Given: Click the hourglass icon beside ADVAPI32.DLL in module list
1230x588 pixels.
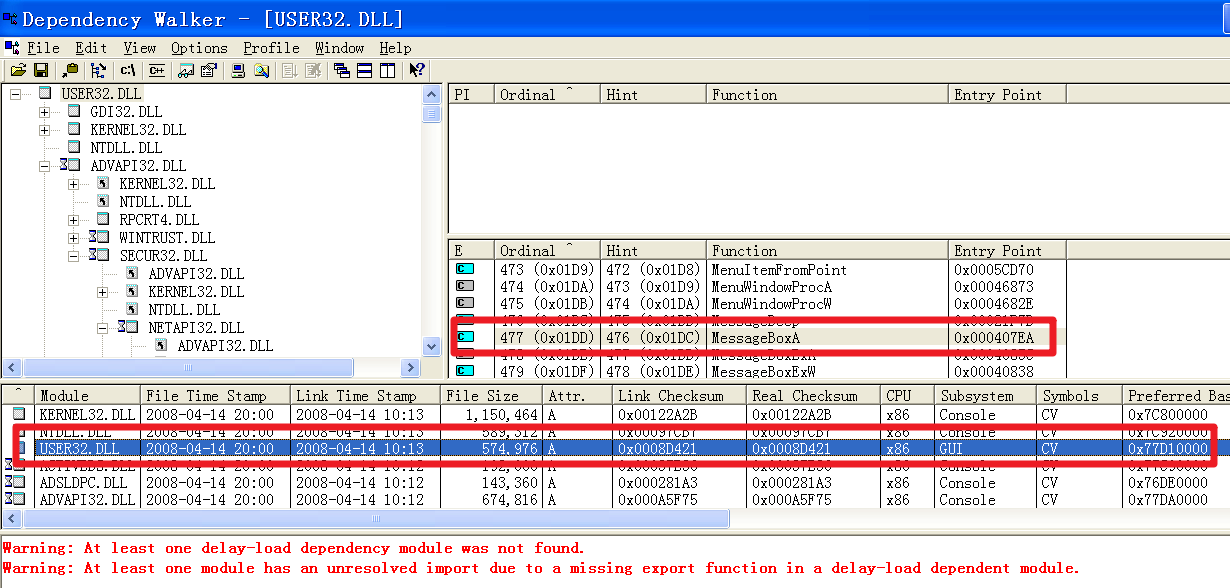Looking at the screenshot, I should (14, 499).
